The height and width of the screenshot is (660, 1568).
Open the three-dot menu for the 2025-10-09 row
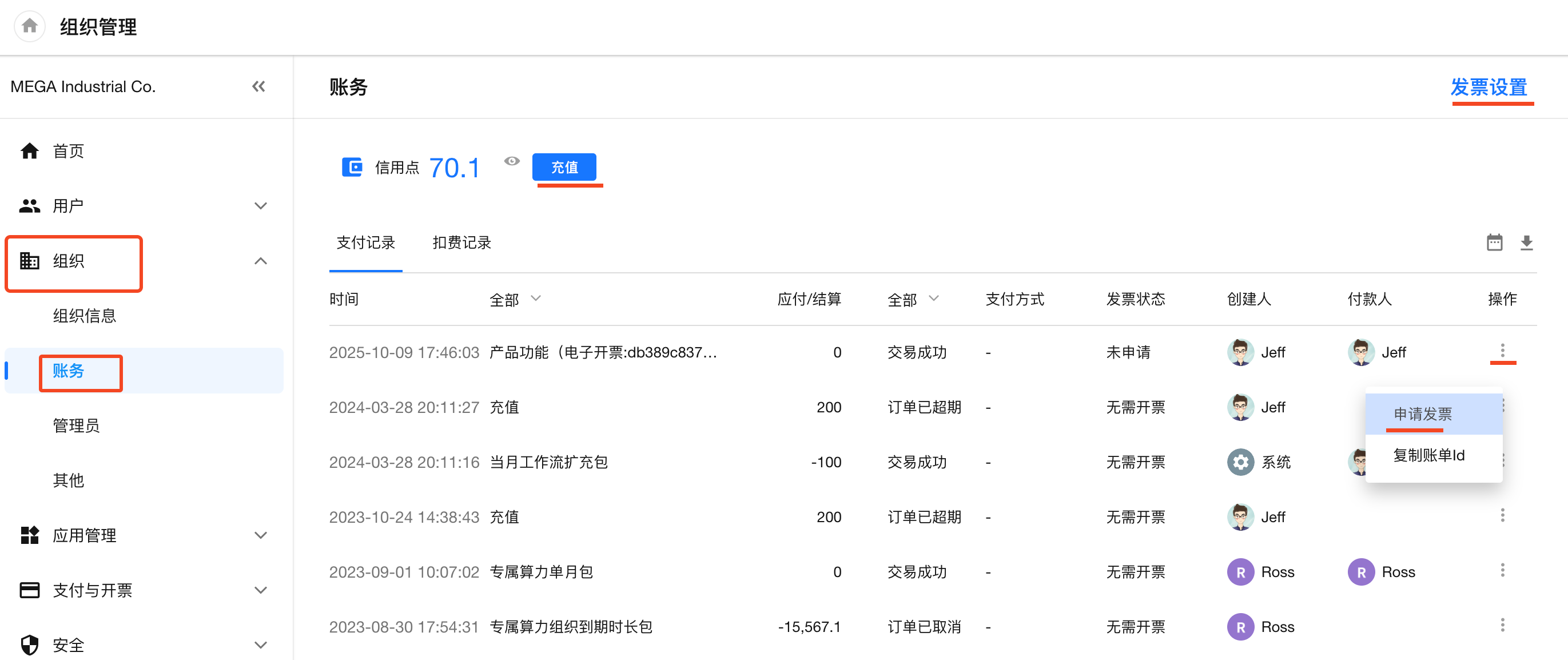(1502, 351)
